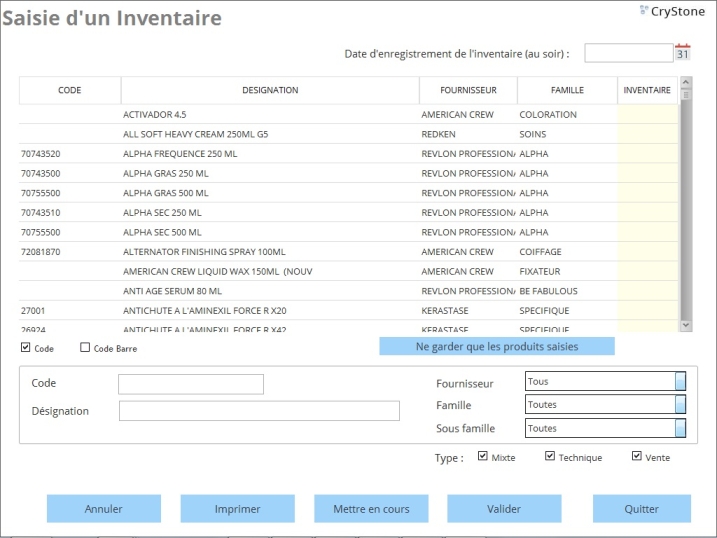
Task: Click the Quitter button
Action: [642, 509]
